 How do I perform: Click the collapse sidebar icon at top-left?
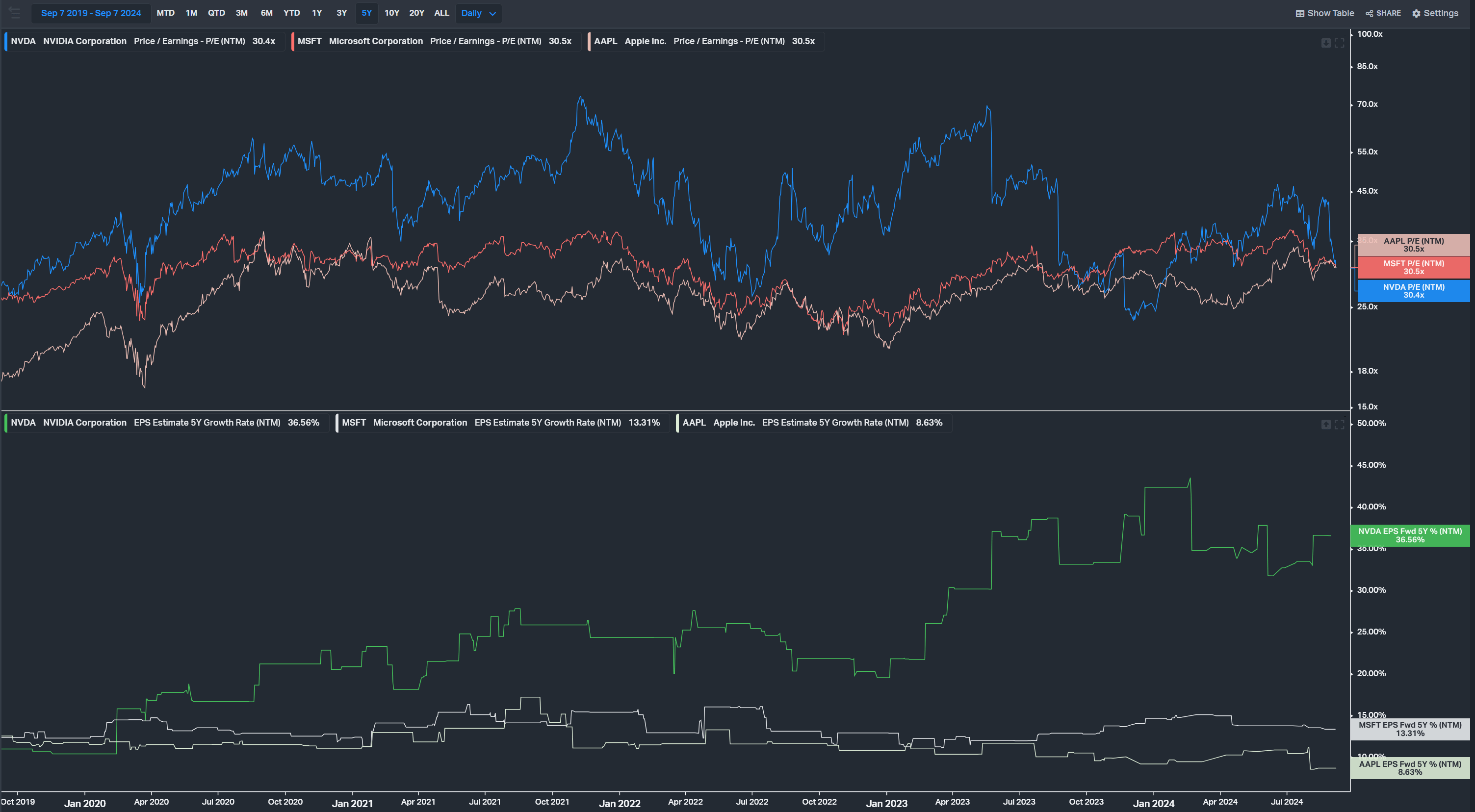coord(14,13)
